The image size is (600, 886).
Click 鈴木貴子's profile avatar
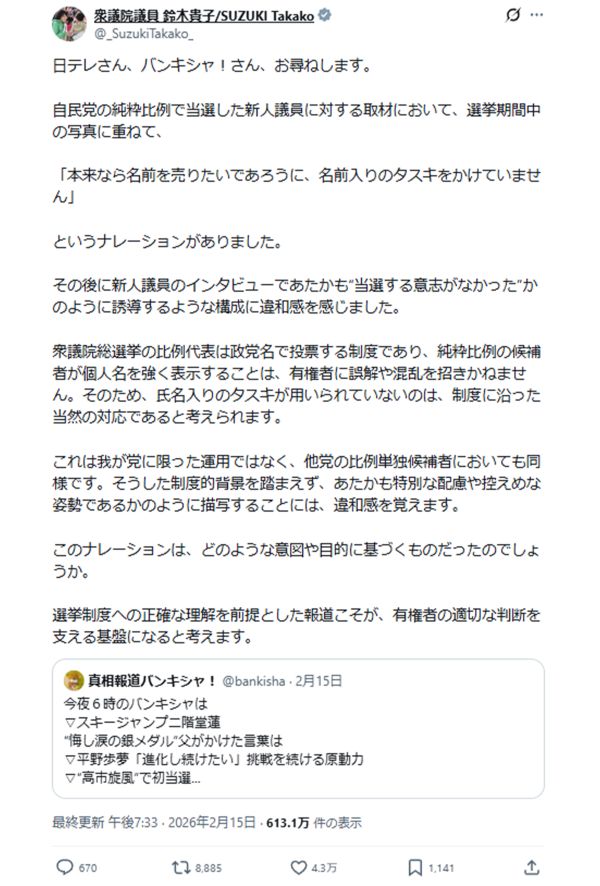tap(67, 21)
